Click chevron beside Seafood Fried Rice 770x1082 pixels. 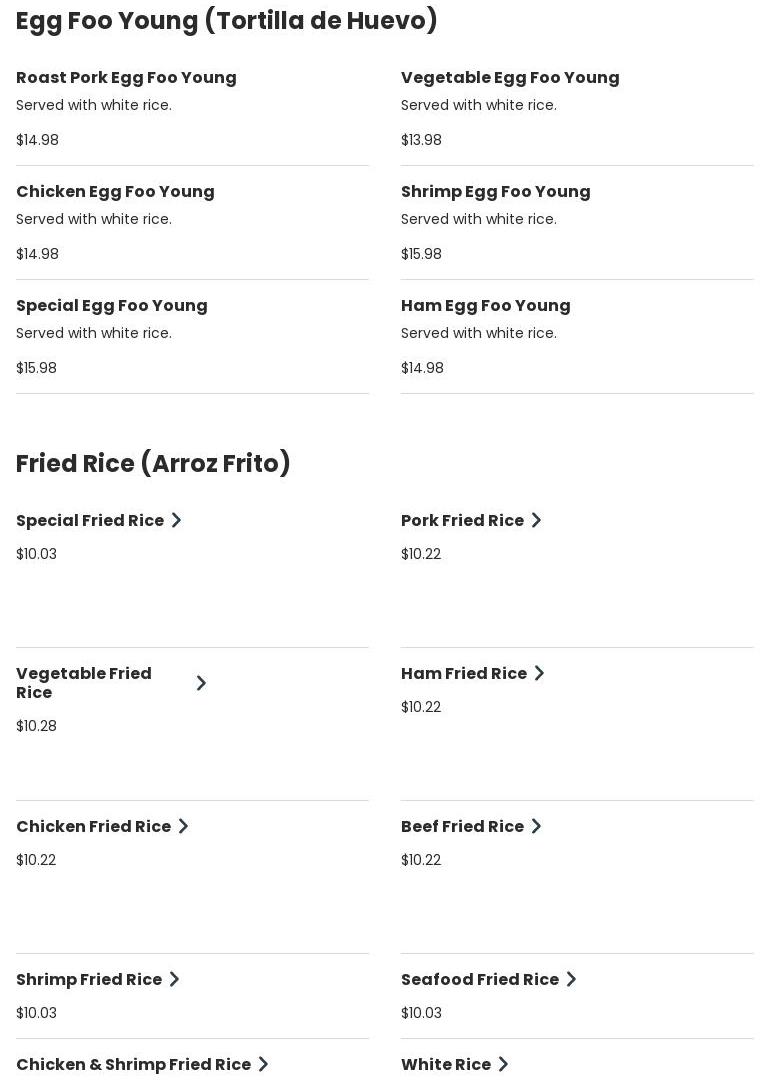point(571,979)
